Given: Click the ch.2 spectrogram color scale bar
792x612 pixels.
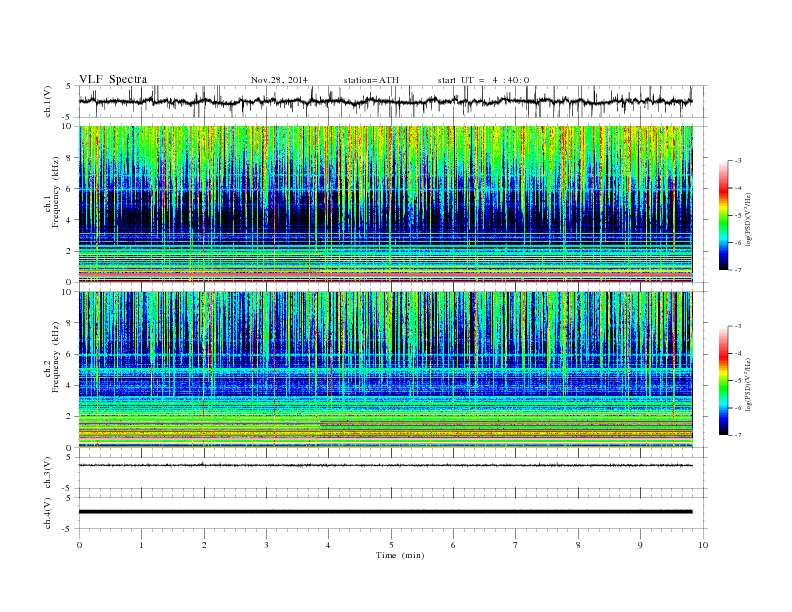Looking at the screenshot, I should (x=723, y=381).
